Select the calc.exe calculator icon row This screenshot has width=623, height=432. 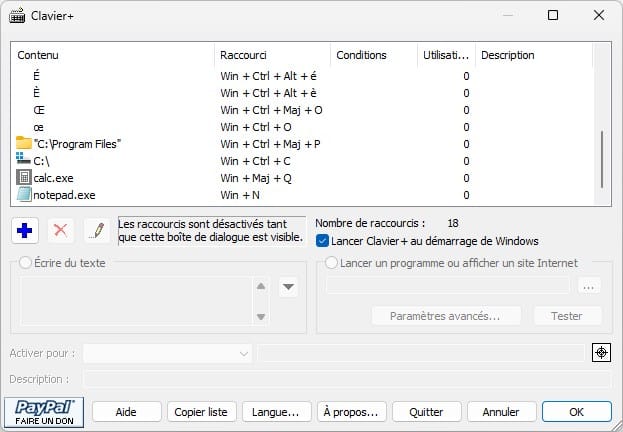click(x=24, y=178)
